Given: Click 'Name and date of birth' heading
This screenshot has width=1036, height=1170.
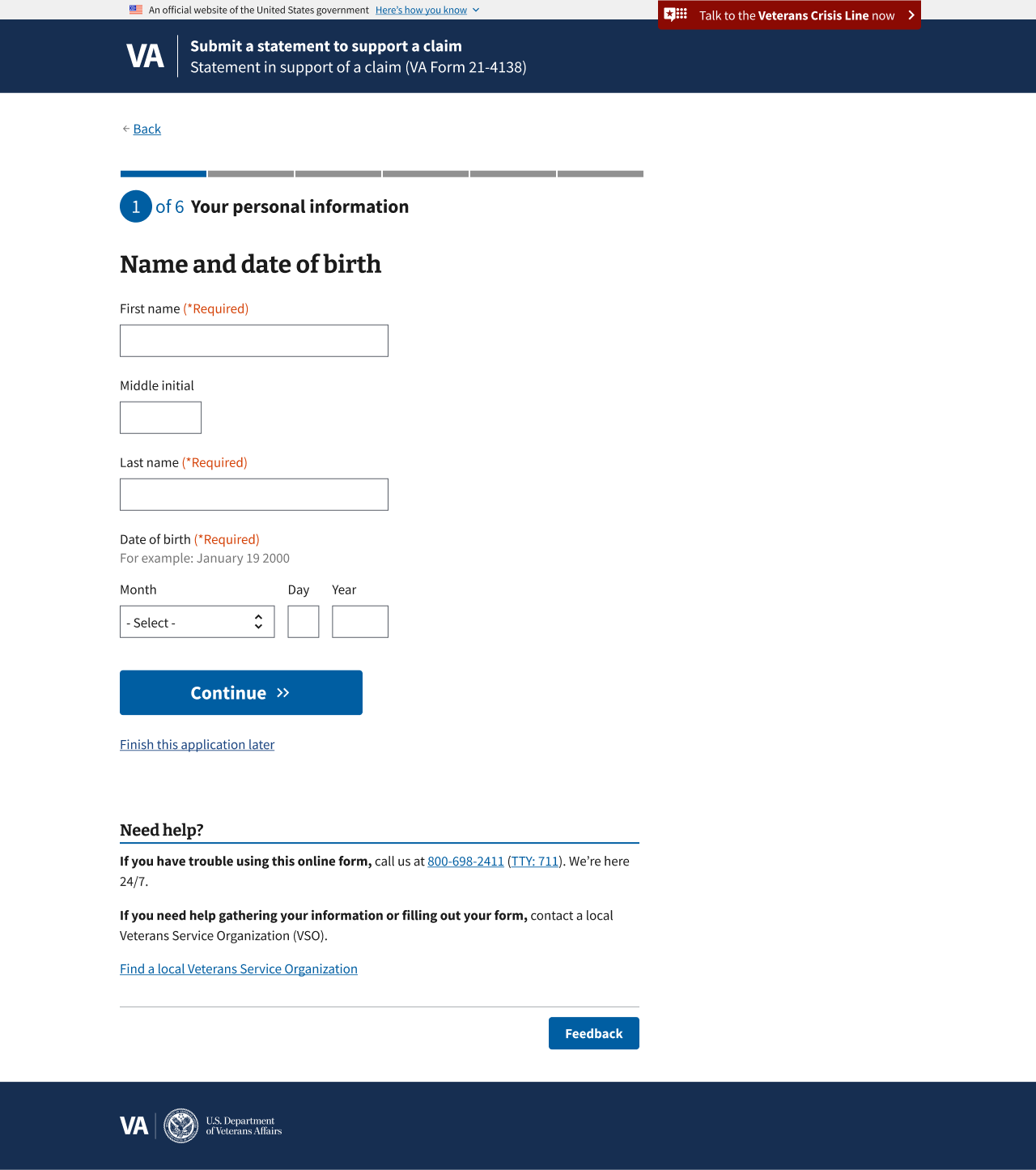Looking at the screenshot, I should tap(251, 264).
